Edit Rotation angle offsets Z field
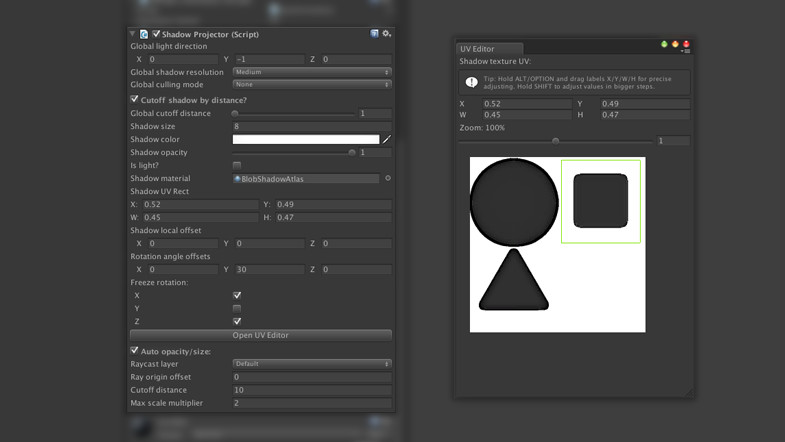 click(x=356, y=269)
